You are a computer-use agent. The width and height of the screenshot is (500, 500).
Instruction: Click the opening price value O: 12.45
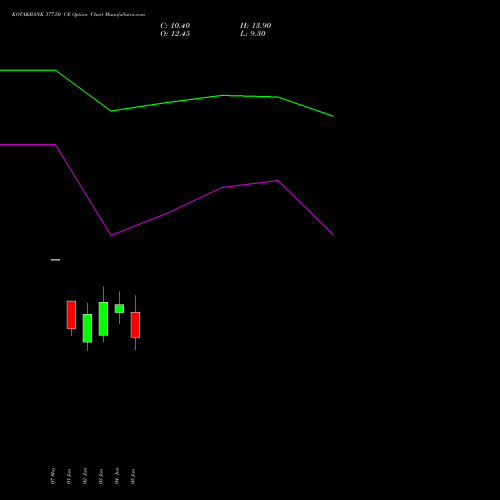coord(175,34)
